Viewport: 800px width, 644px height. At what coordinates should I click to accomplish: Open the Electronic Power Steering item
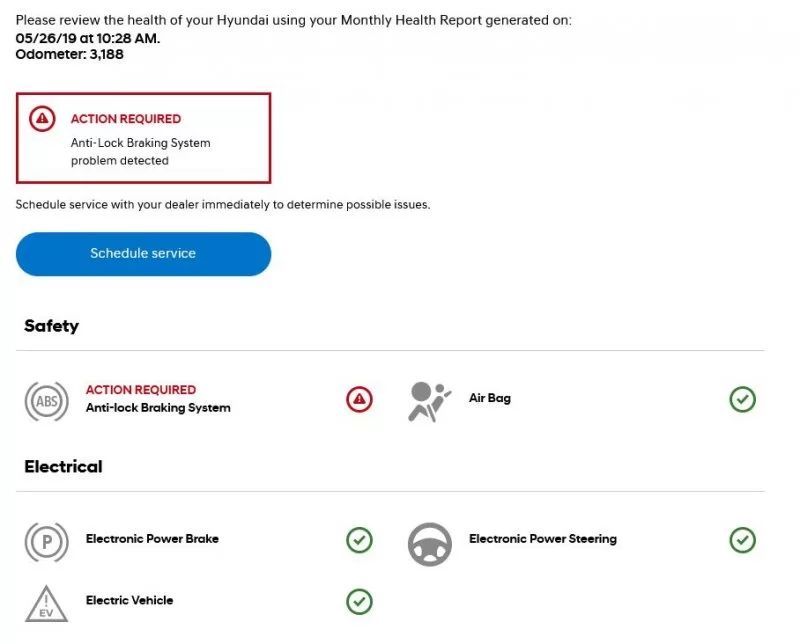coord(543,539)
